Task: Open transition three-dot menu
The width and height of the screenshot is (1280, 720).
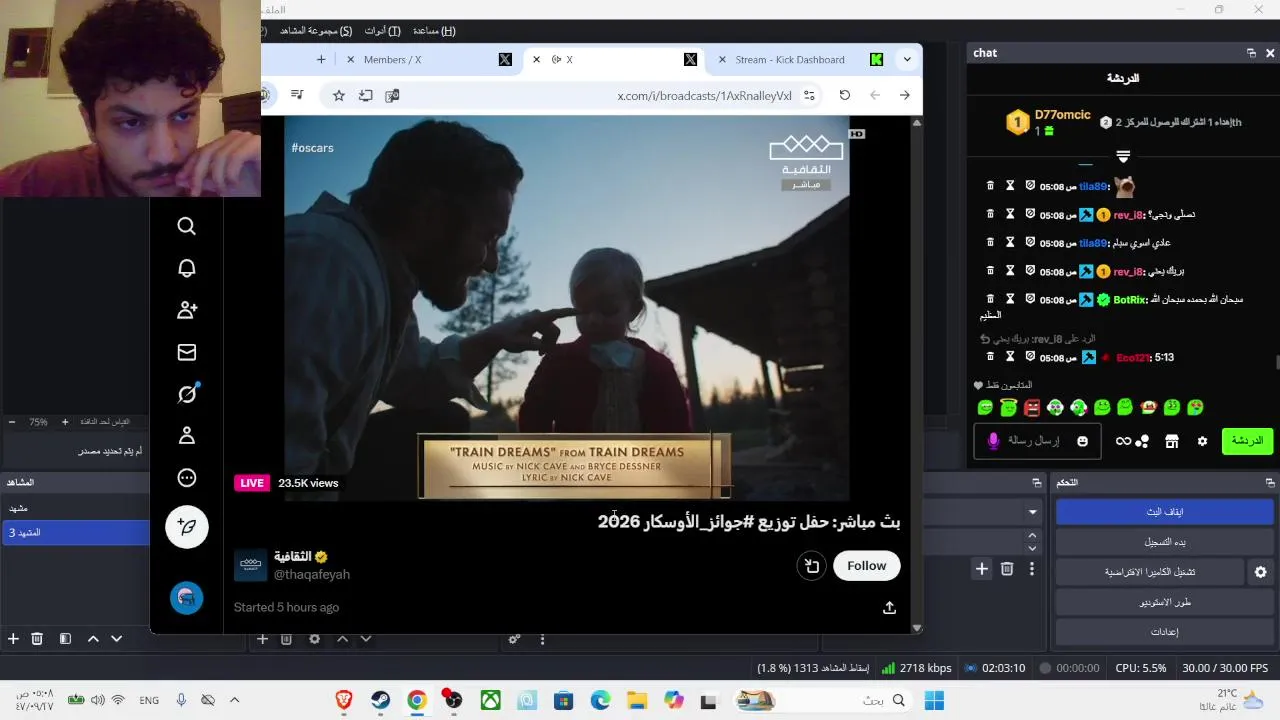Action: pos(1032,569)
